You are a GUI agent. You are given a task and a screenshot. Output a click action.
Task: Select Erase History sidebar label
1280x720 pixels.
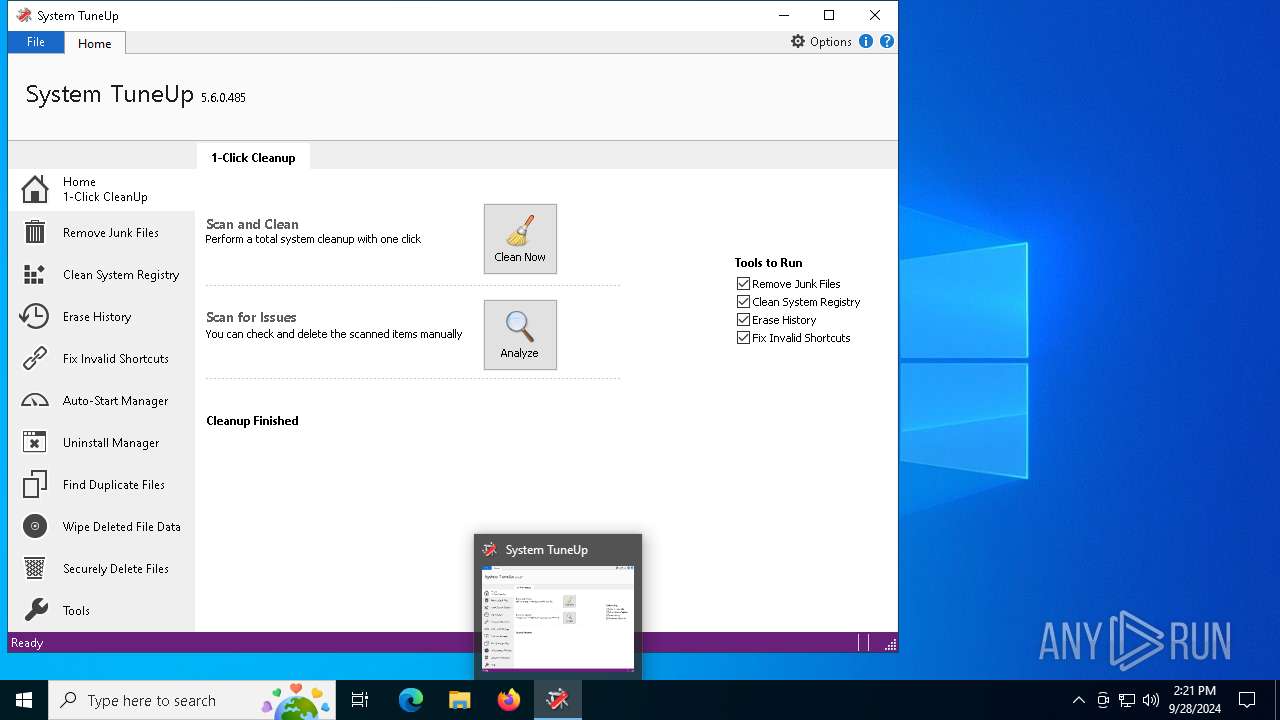97,316
